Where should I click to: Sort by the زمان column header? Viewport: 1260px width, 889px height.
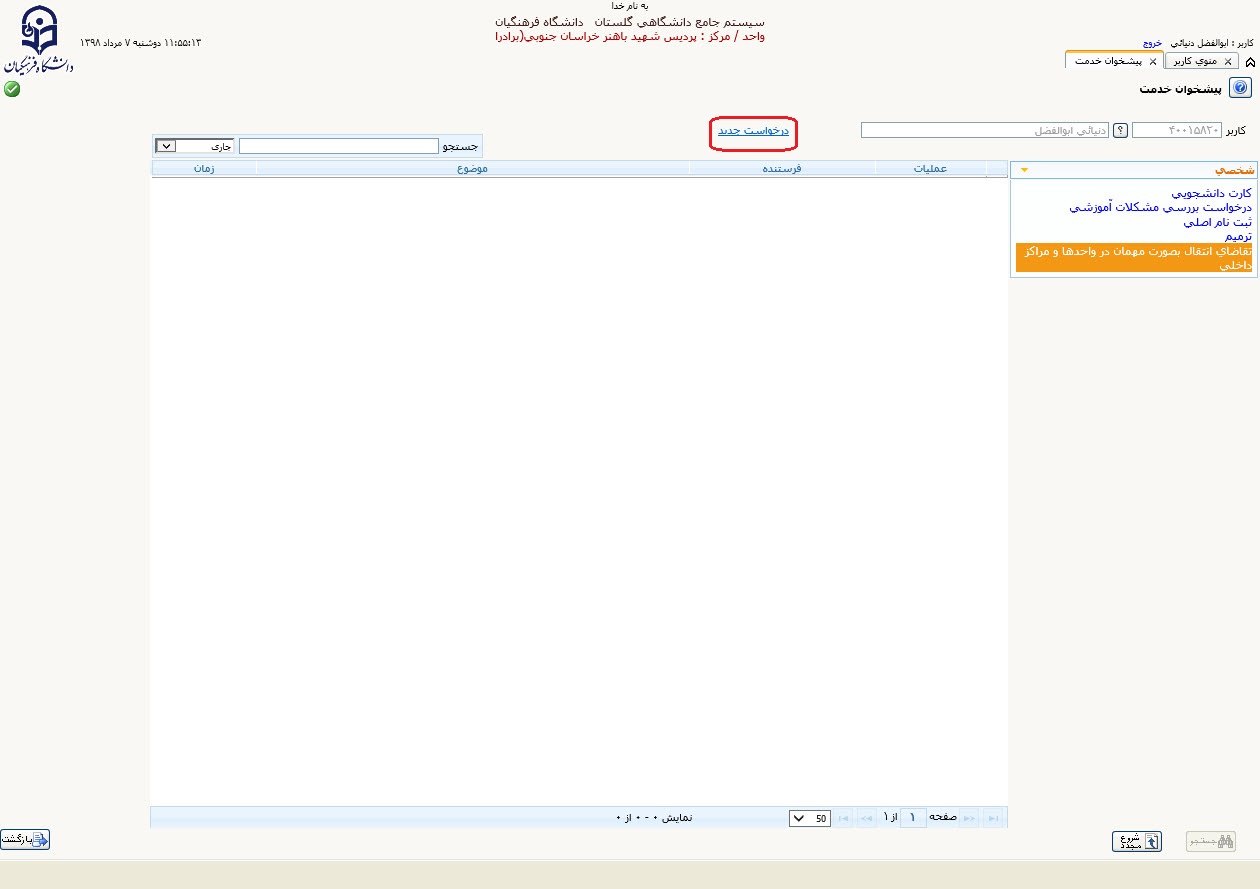click(x=204, y=169)
